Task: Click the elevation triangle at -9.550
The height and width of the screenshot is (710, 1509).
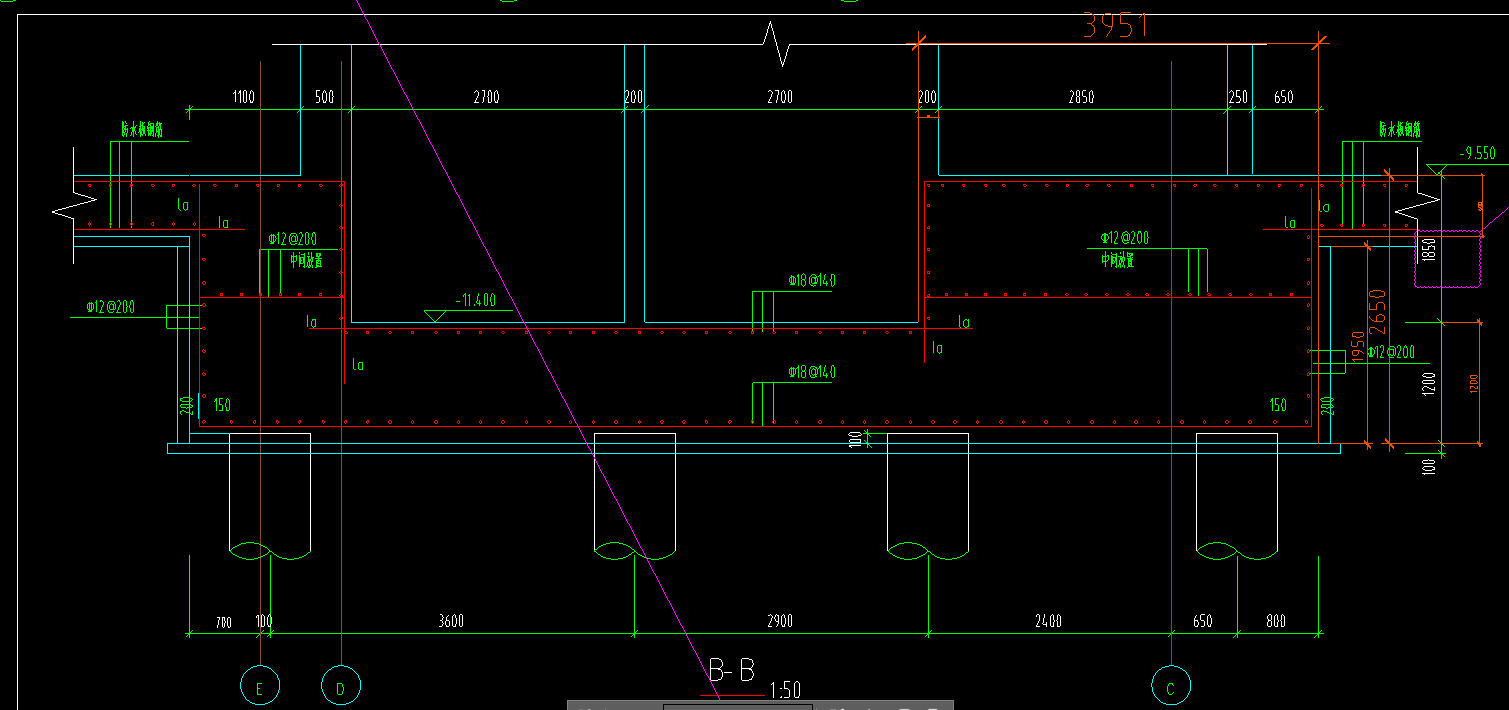Action: pos(1437,170)
